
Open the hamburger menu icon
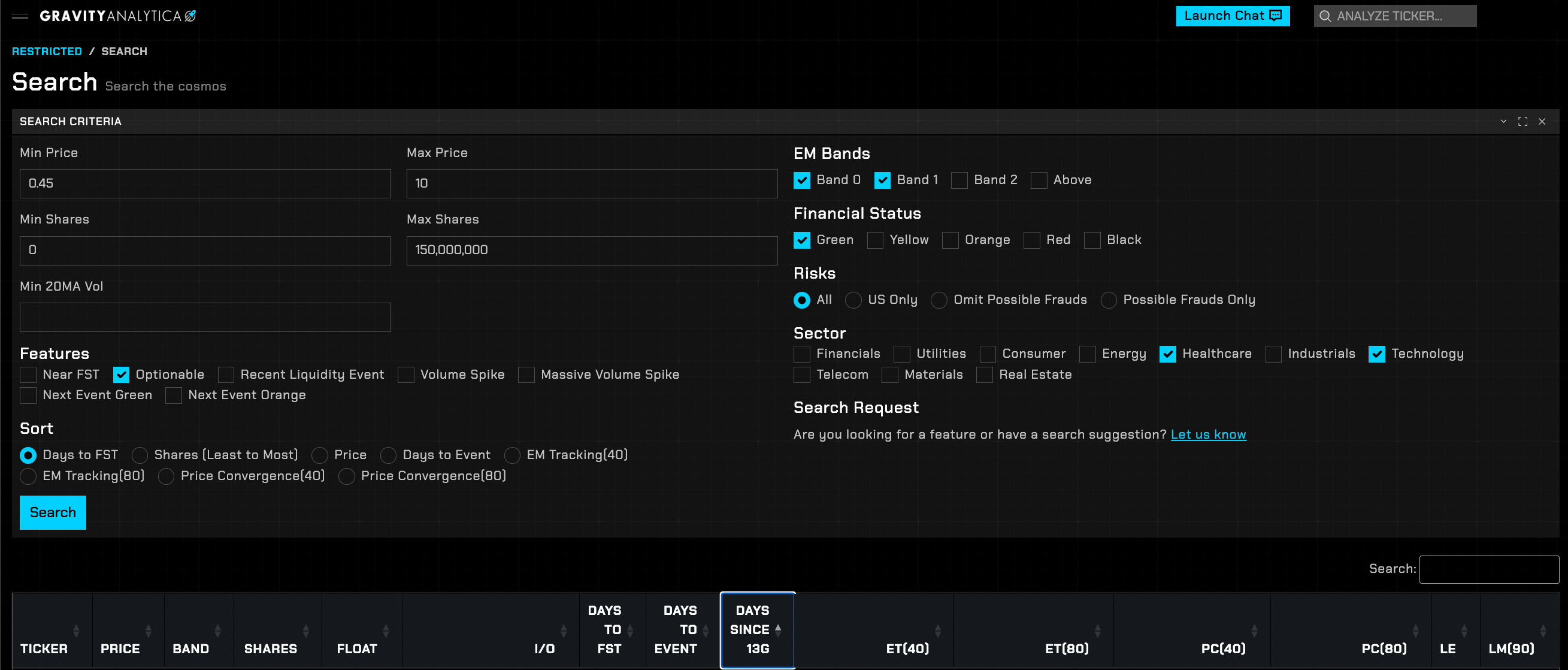(x=20, y=16)
